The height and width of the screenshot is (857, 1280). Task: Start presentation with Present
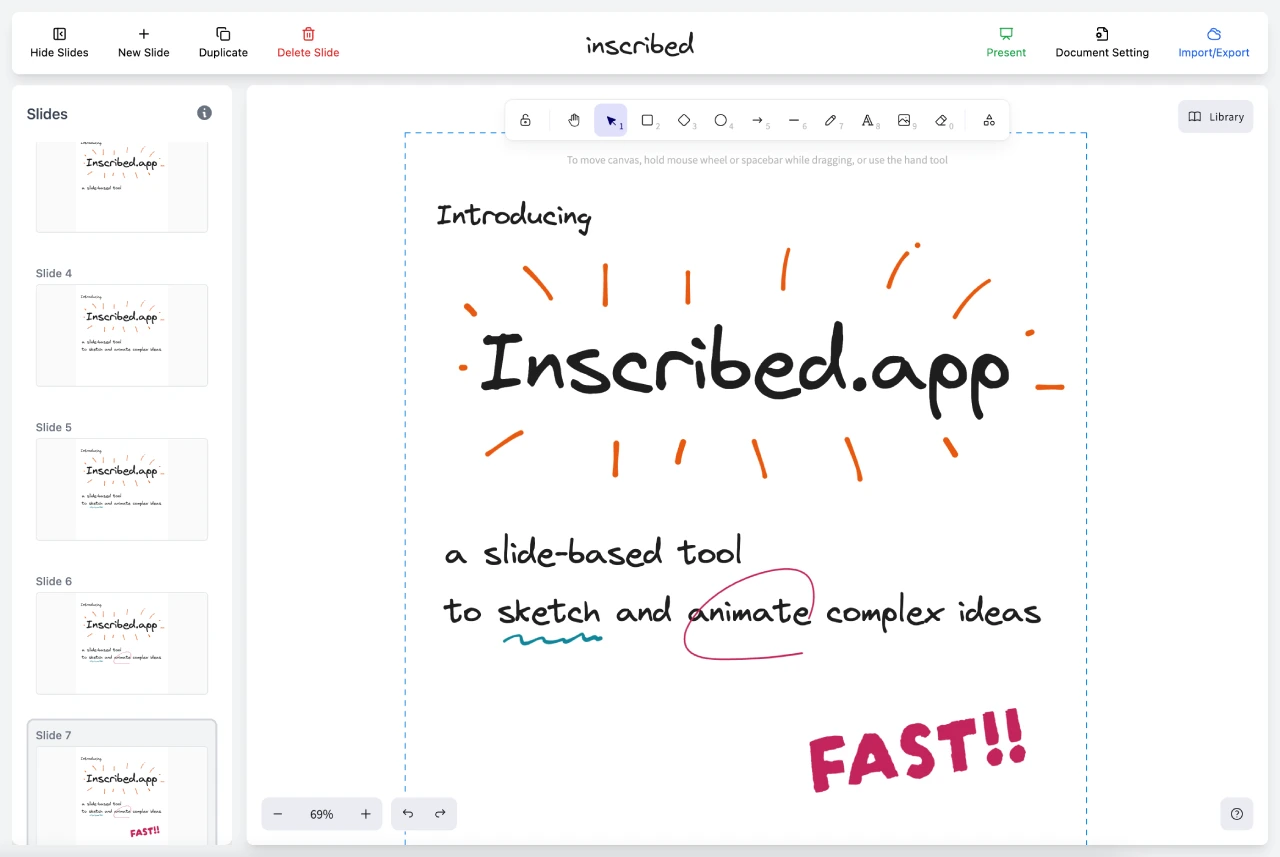point(1006,43)
